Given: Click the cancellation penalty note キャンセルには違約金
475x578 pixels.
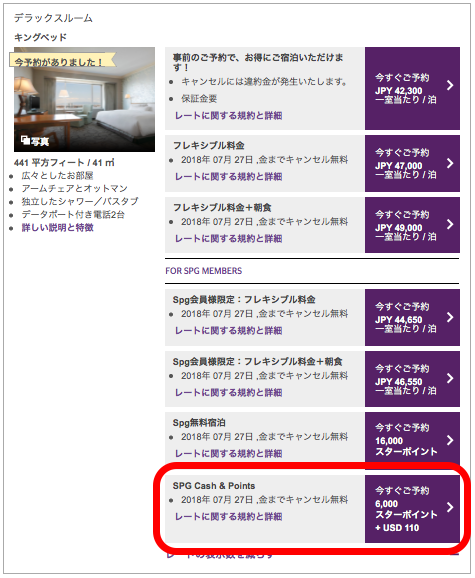Looking at the screenshot, I should click(264, 82).
